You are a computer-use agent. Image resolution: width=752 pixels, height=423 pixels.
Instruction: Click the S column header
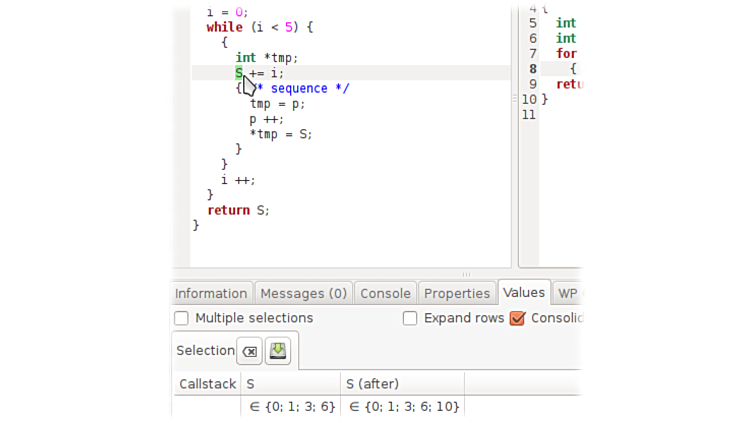[x=290, y=384]
